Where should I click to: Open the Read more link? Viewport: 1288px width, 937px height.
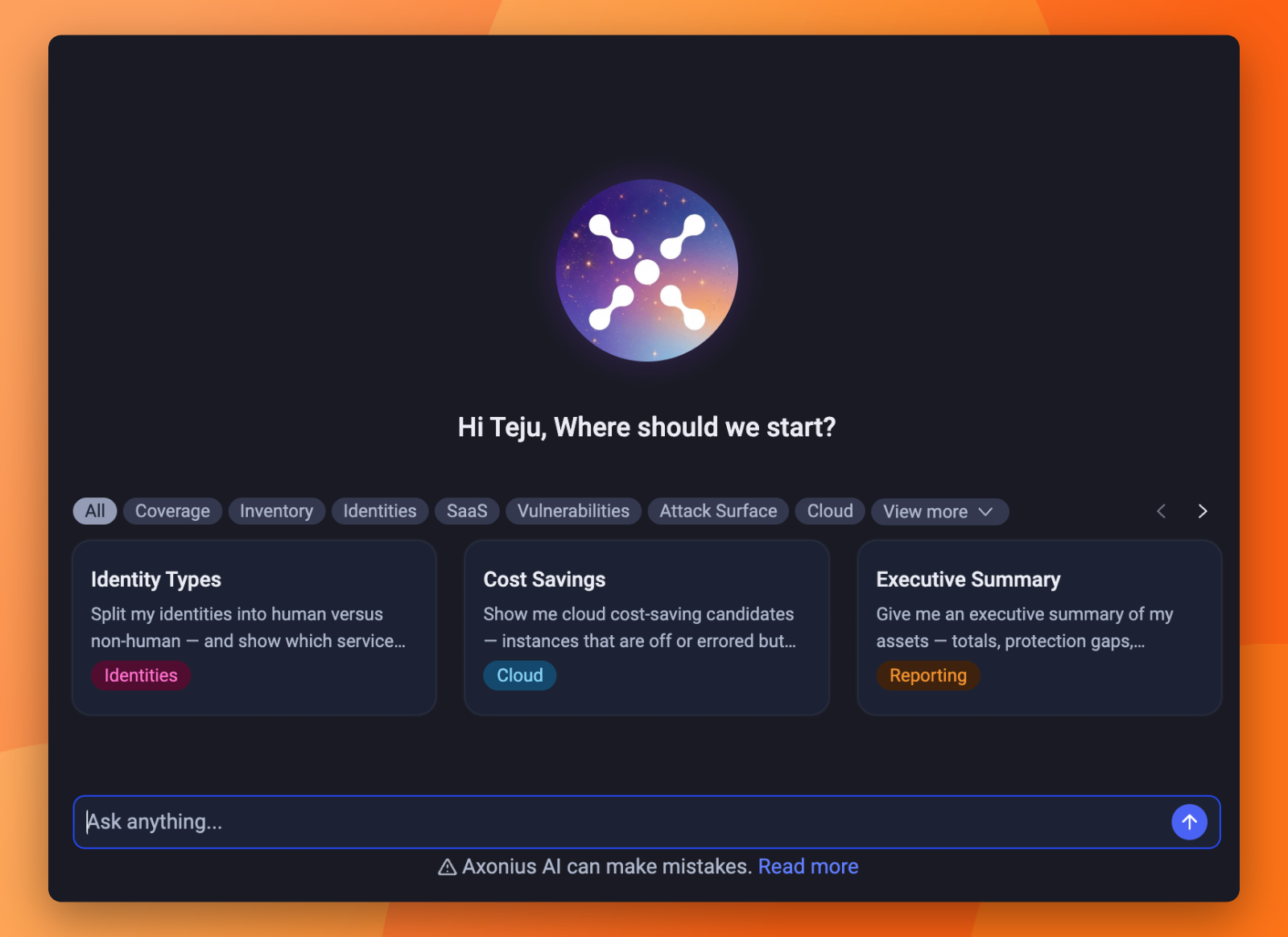[x=808, y=867]
